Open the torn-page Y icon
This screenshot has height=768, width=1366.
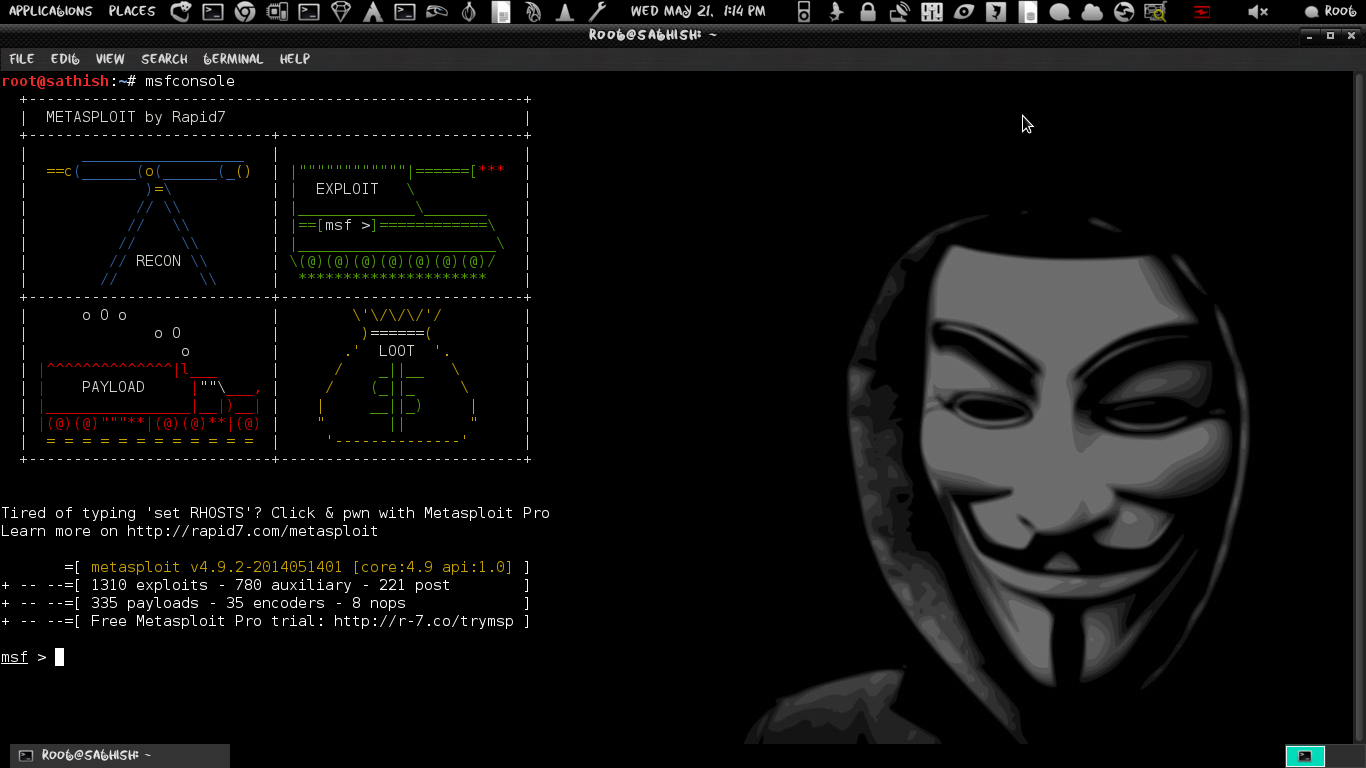tap(996, 12)
